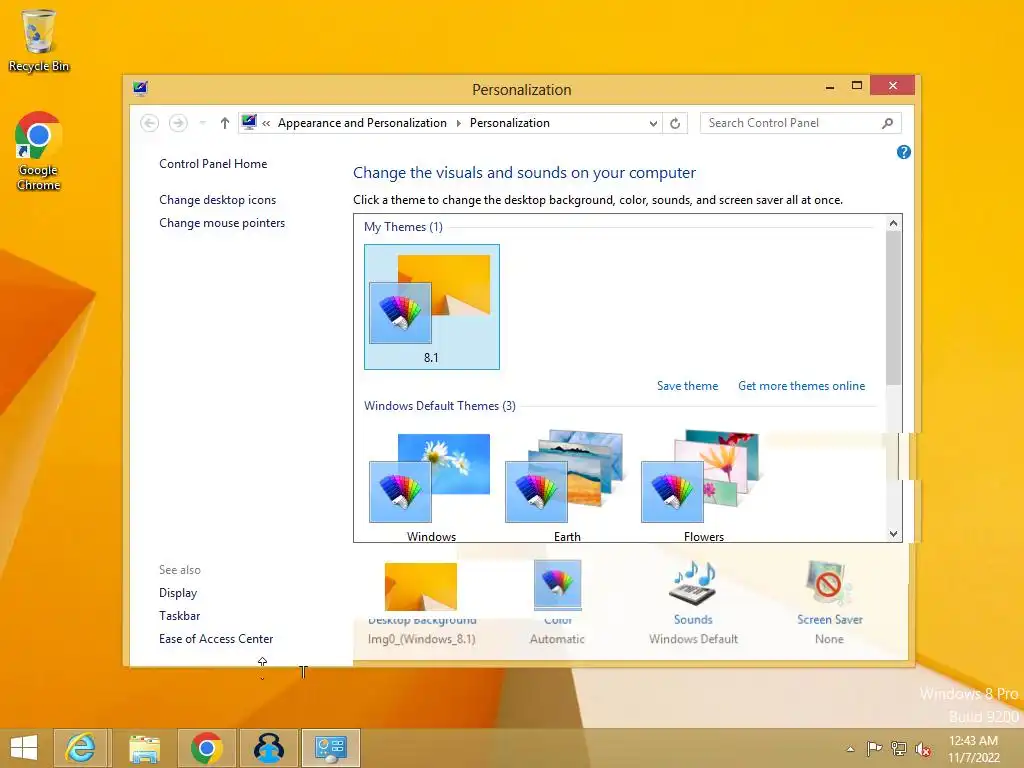Open the Windows Start button
Image resolution: width=1024 pixels, height=768 pixels.
click(x=24, y=748)
